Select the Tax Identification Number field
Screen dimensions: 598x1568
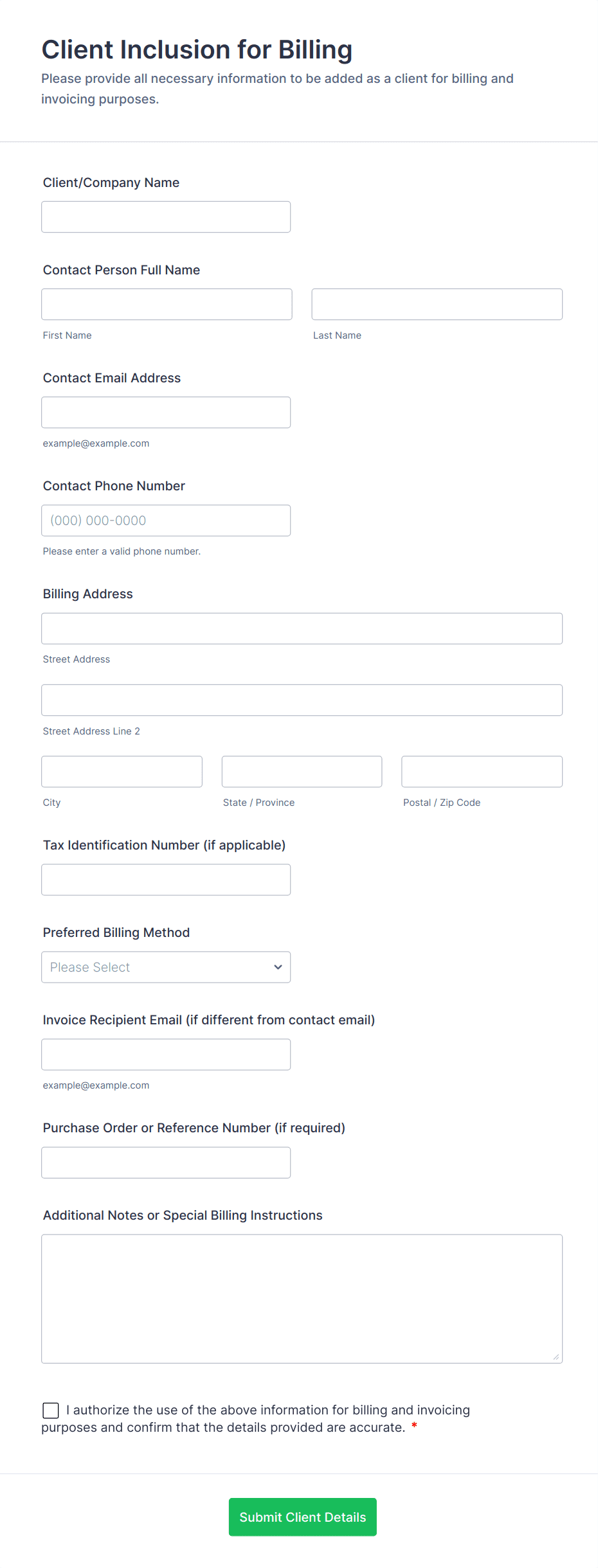pos(166,880)
